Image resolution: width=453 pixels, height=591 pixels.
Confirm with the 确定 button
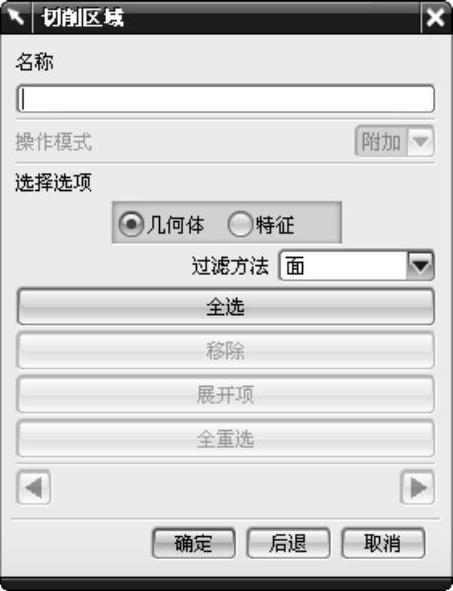(194, 543)
